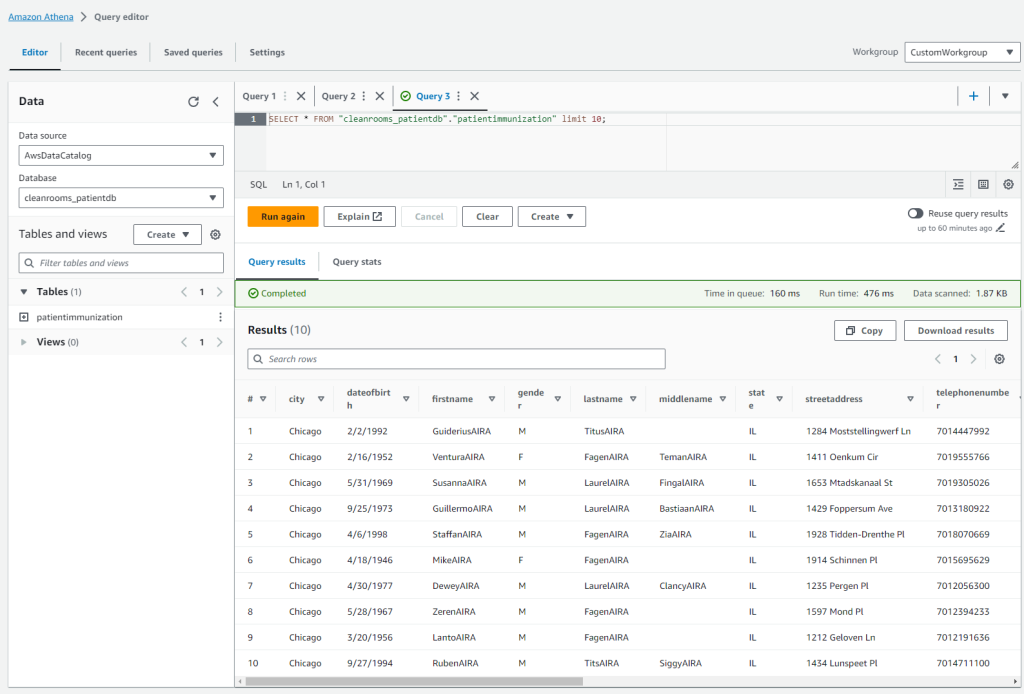
Task: Go to next Tables page
Action: coord(219,292)
